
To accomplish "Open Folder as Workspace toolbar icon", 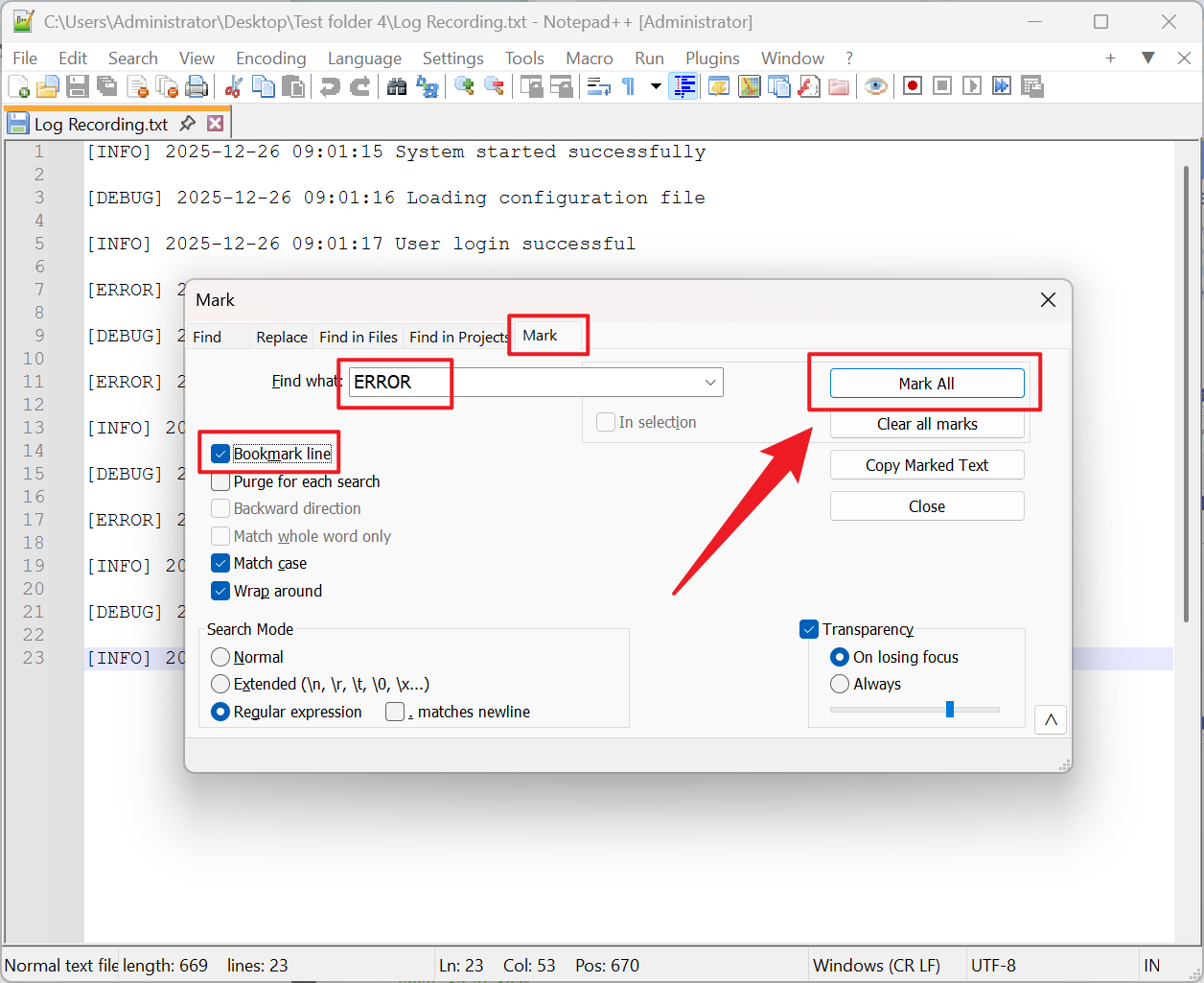I will pyautogui.click(x=839, y=87).
